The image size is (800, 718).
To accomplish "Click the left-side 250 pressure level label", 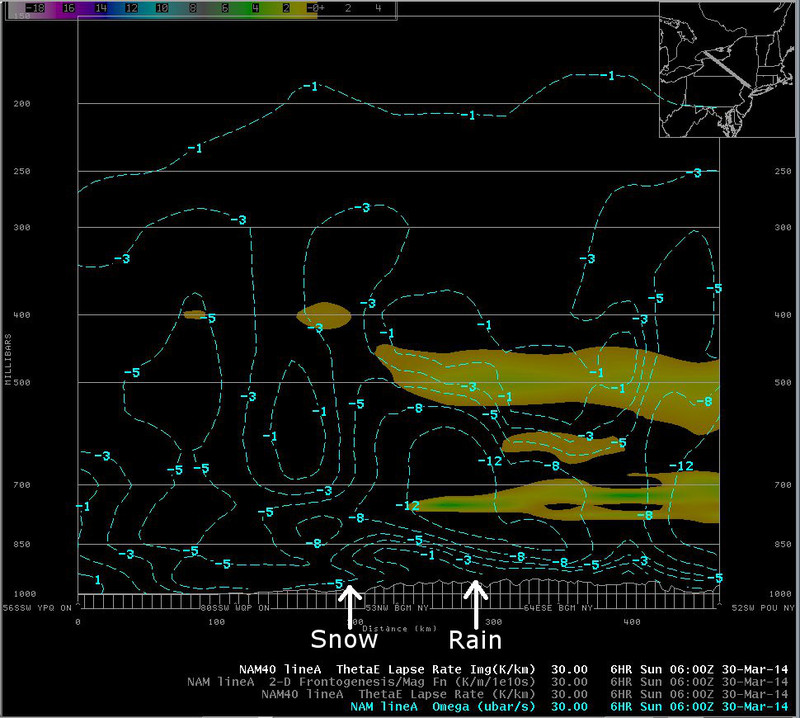I will (22, 171).
